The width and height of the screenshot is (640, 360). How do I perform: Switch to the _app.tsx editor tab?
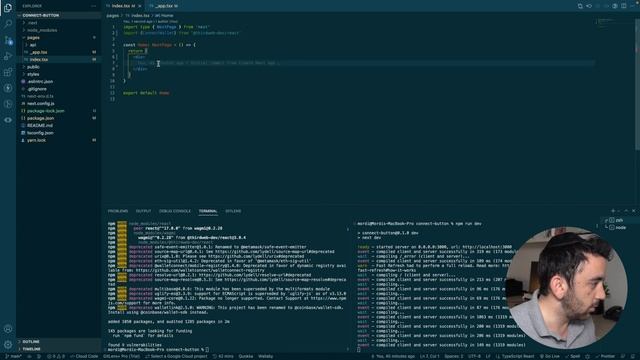(x=164, y=6)
